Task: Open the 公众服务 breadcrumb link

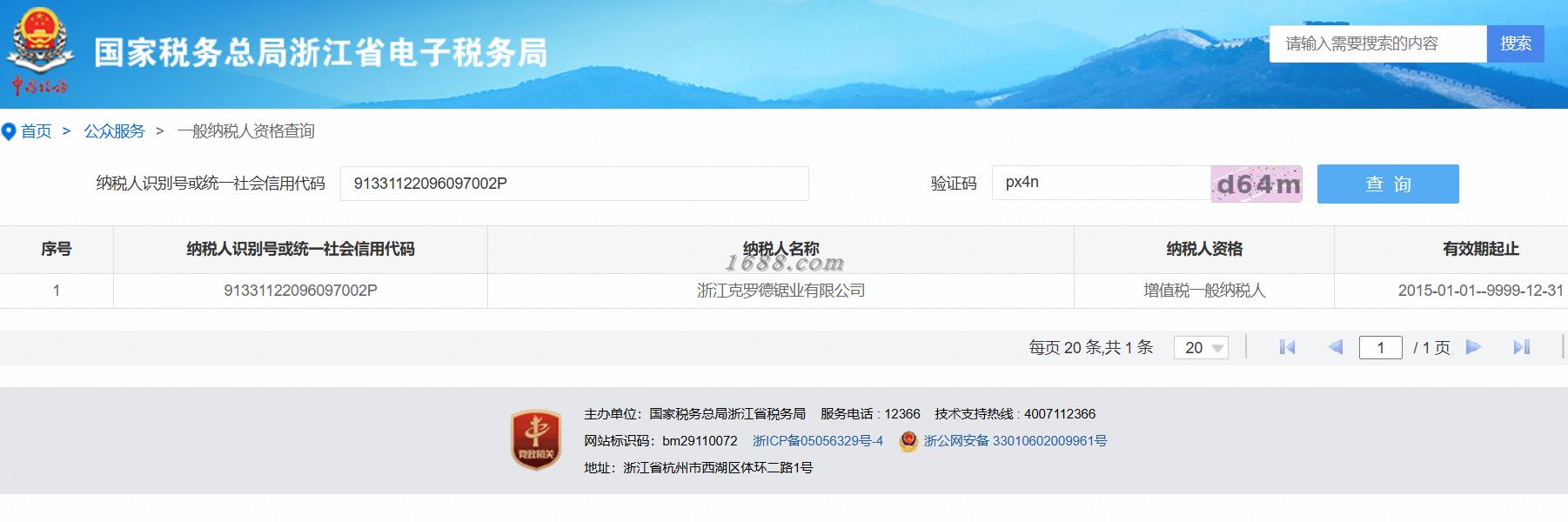Action: coord(114,131)
